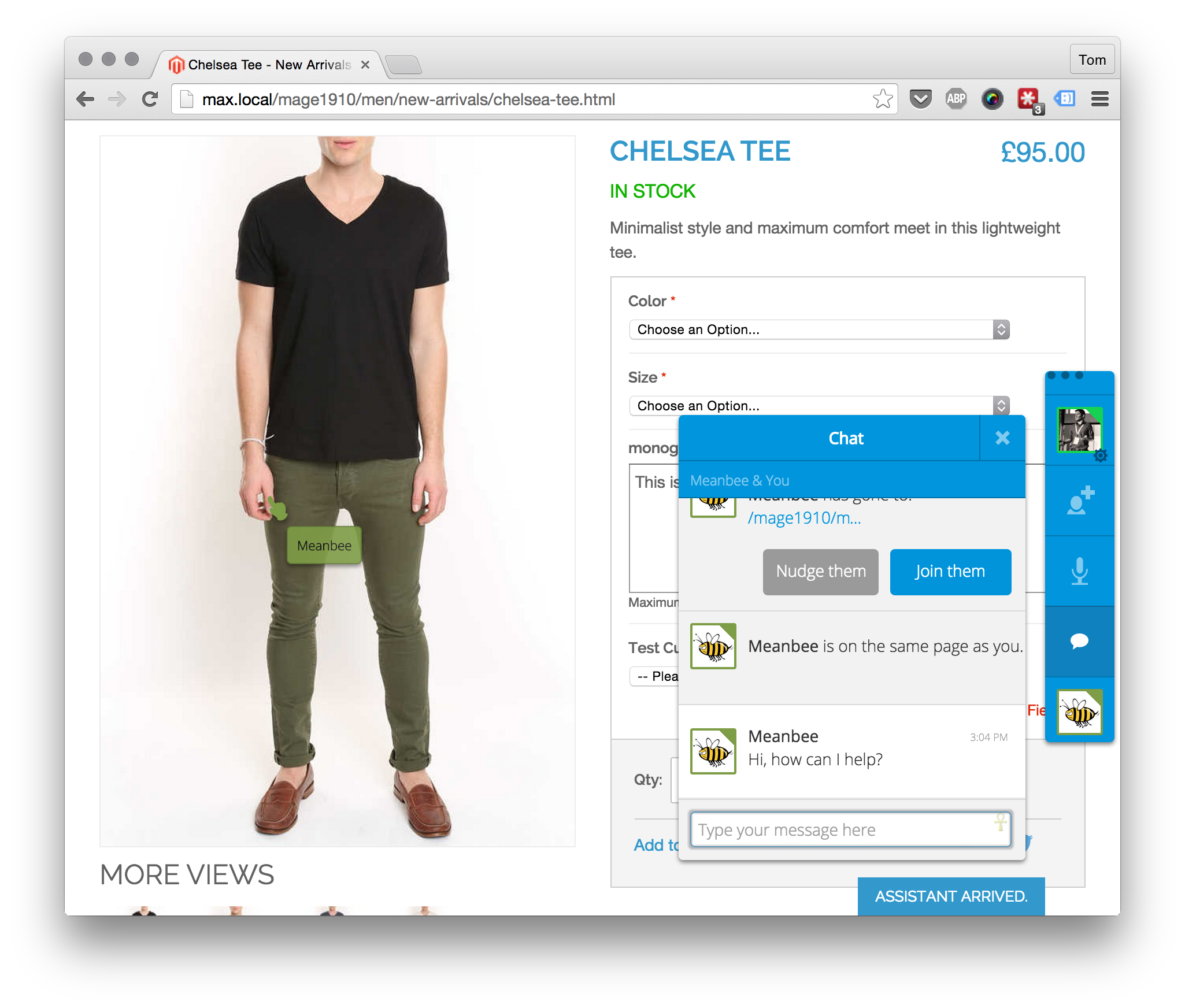Click the Join them button
Viewport: 1185px width, 1008px height.
point(950,572)
